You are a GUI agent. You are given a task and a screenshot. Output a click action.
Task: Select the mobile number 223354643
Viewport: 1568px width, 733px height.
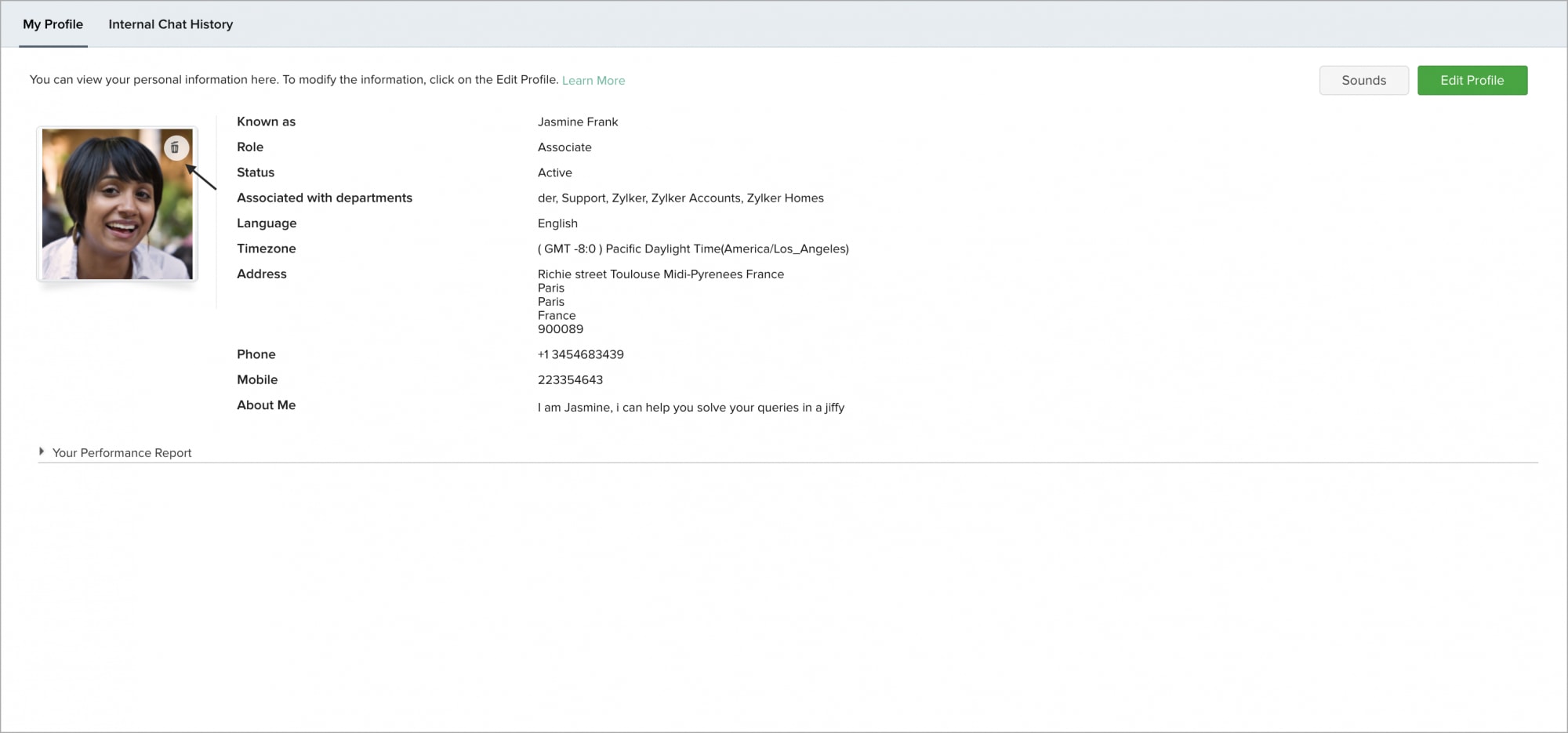570,379
